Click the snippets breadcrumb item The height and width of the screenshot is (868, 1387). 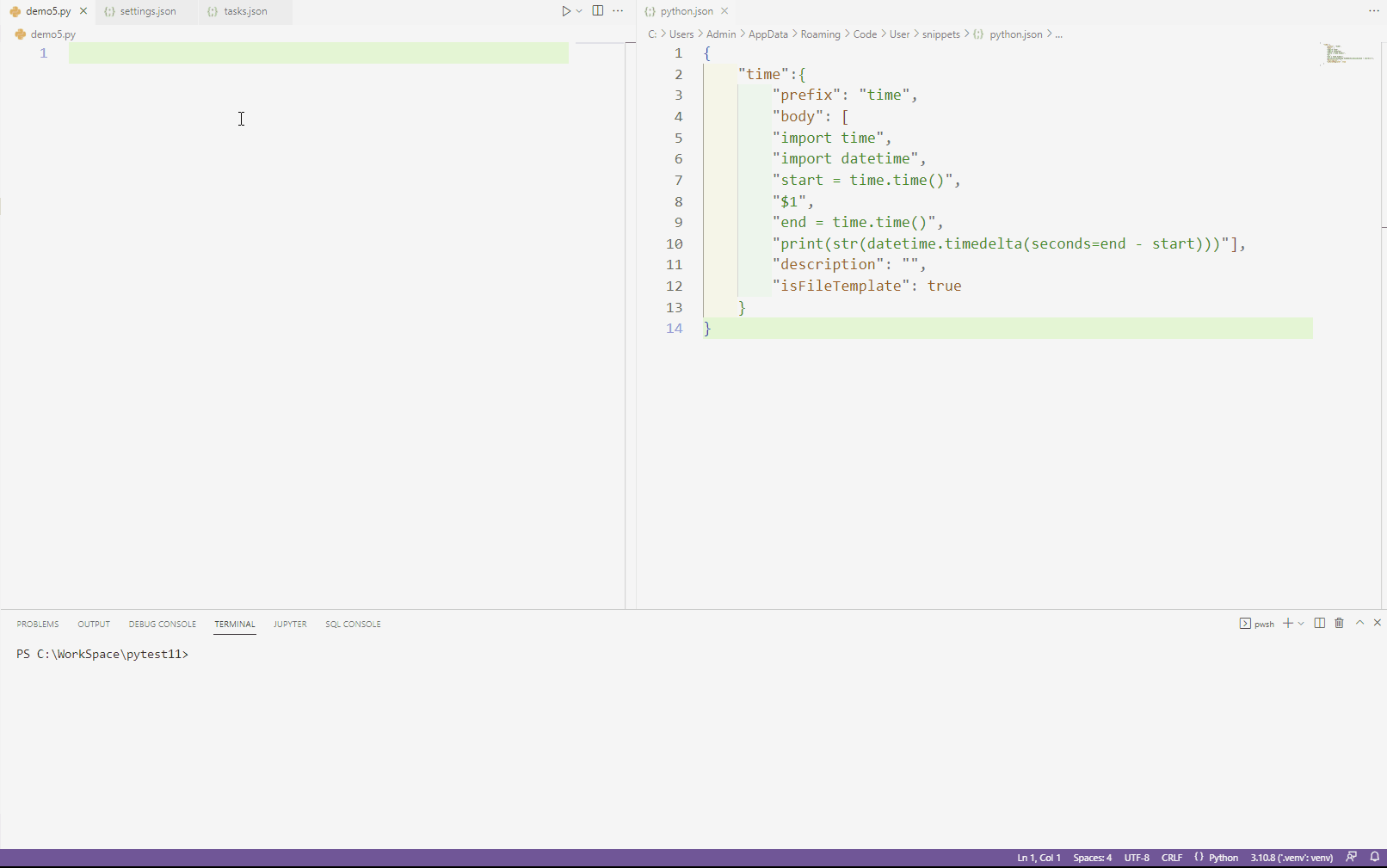pos(941,34)
